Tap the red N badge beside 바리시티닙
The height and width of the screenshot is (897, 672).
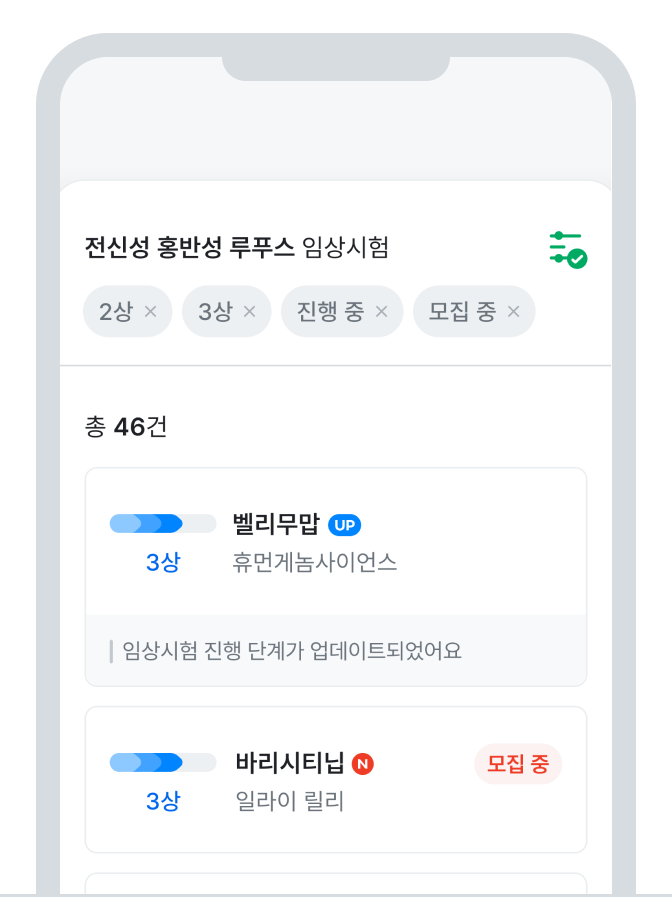363,764
